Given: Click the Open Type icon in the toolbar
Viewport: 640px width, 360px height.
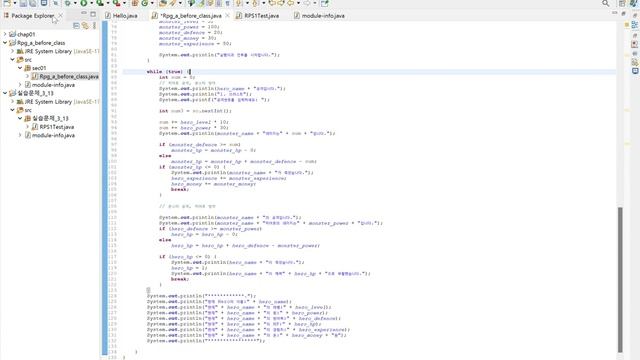Looking at the screenshot, I should [x=162, y=3].
